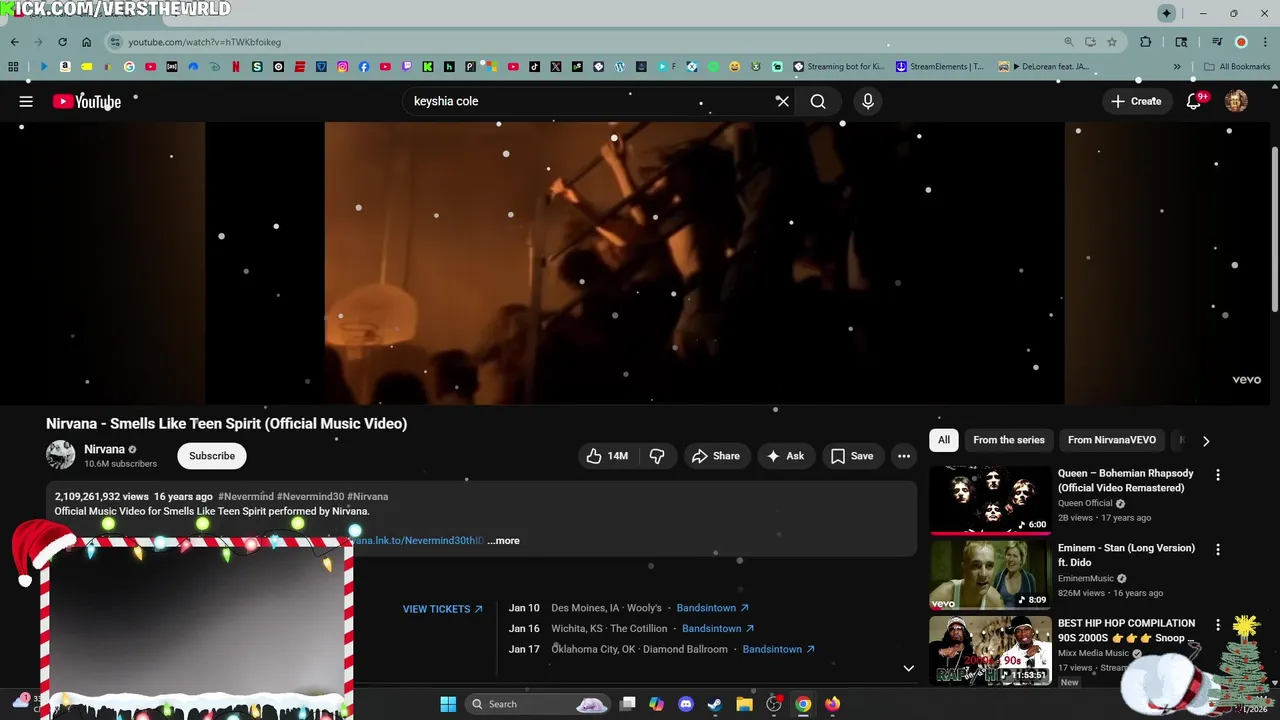
Task: Open the Nirvana channel name link
Action: pos(104,449)
